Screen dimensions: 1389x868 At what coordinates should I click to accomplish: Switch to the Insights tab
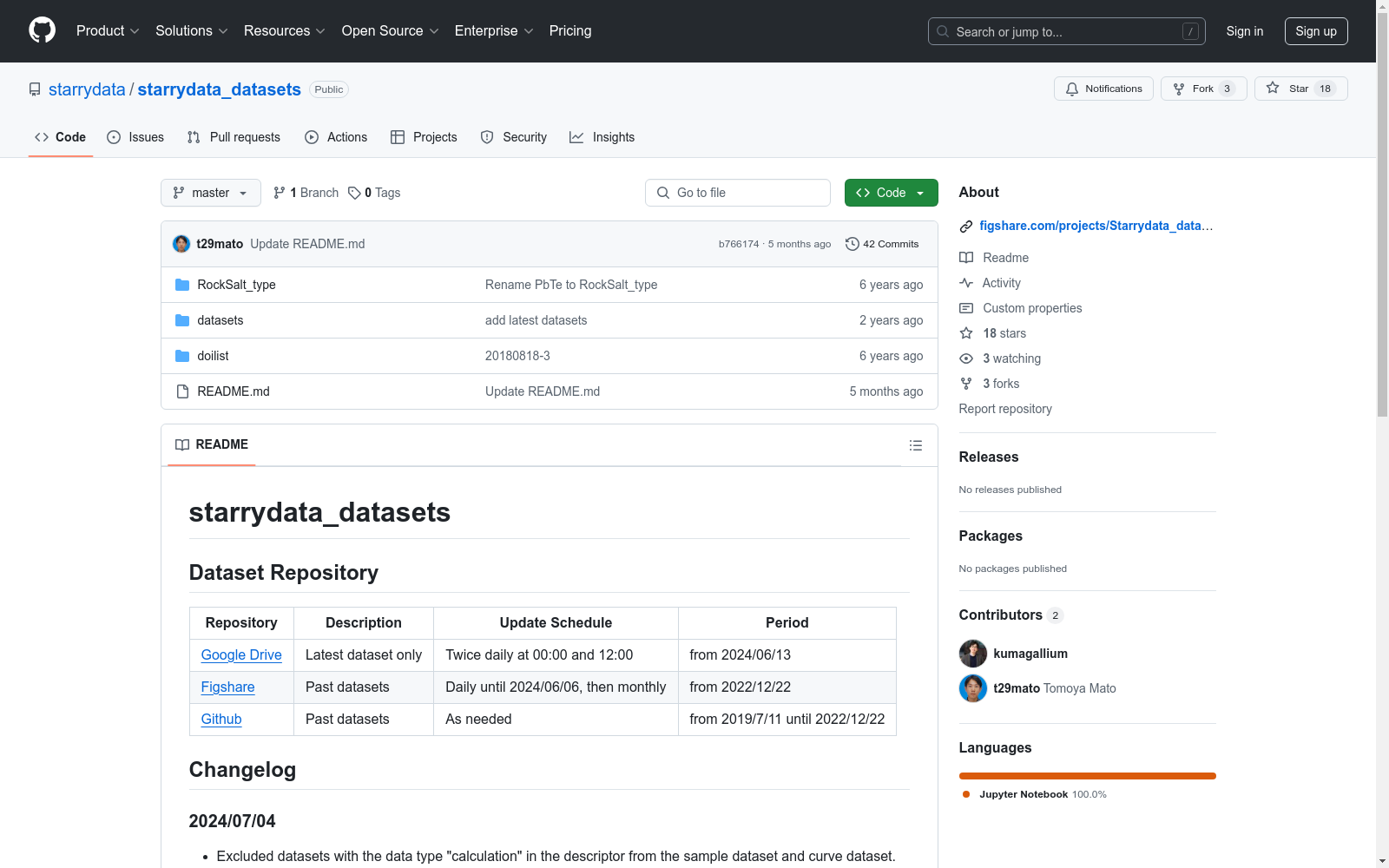click(602, 137)
